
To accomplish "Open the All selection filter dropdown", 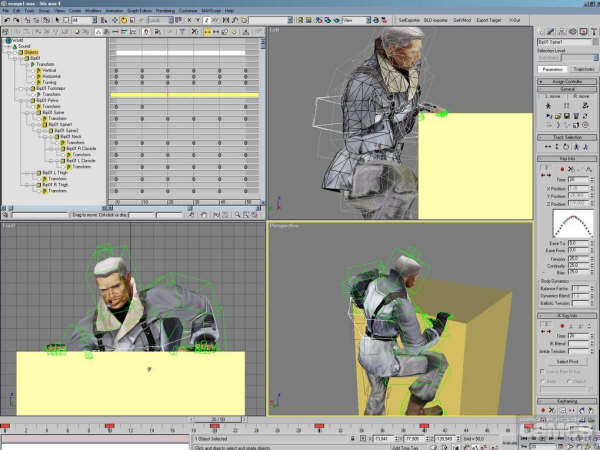I will (95, 20).
